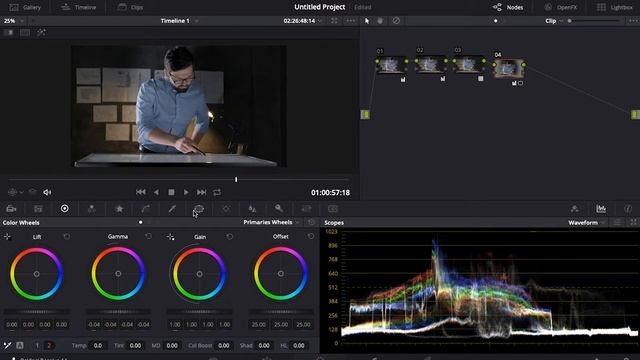Screen dimensions: 640x360
Task: Open the Power Windows palette
Action: tap(199, 209)
